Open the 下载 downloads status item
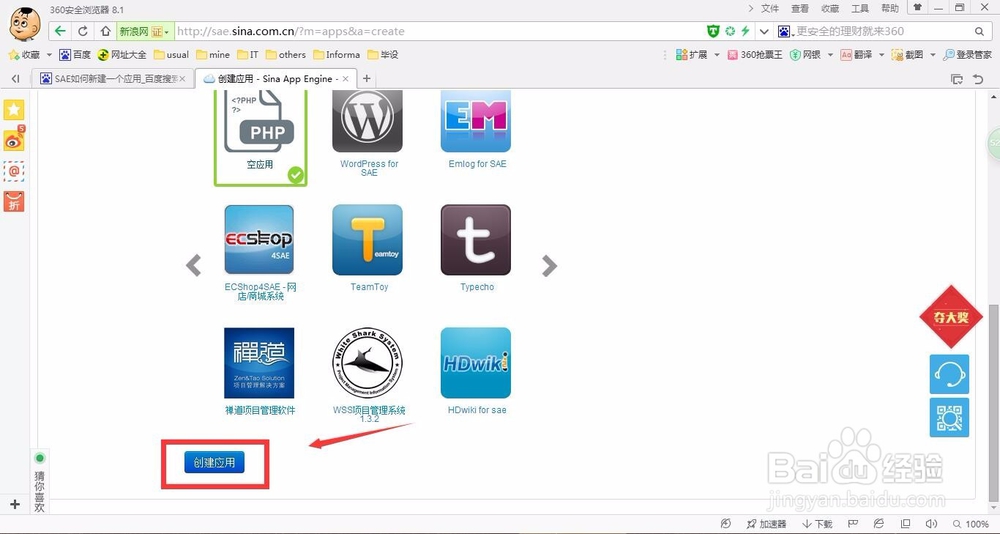This screenshot has height=534, width=1000. click(x=818, y=524)
